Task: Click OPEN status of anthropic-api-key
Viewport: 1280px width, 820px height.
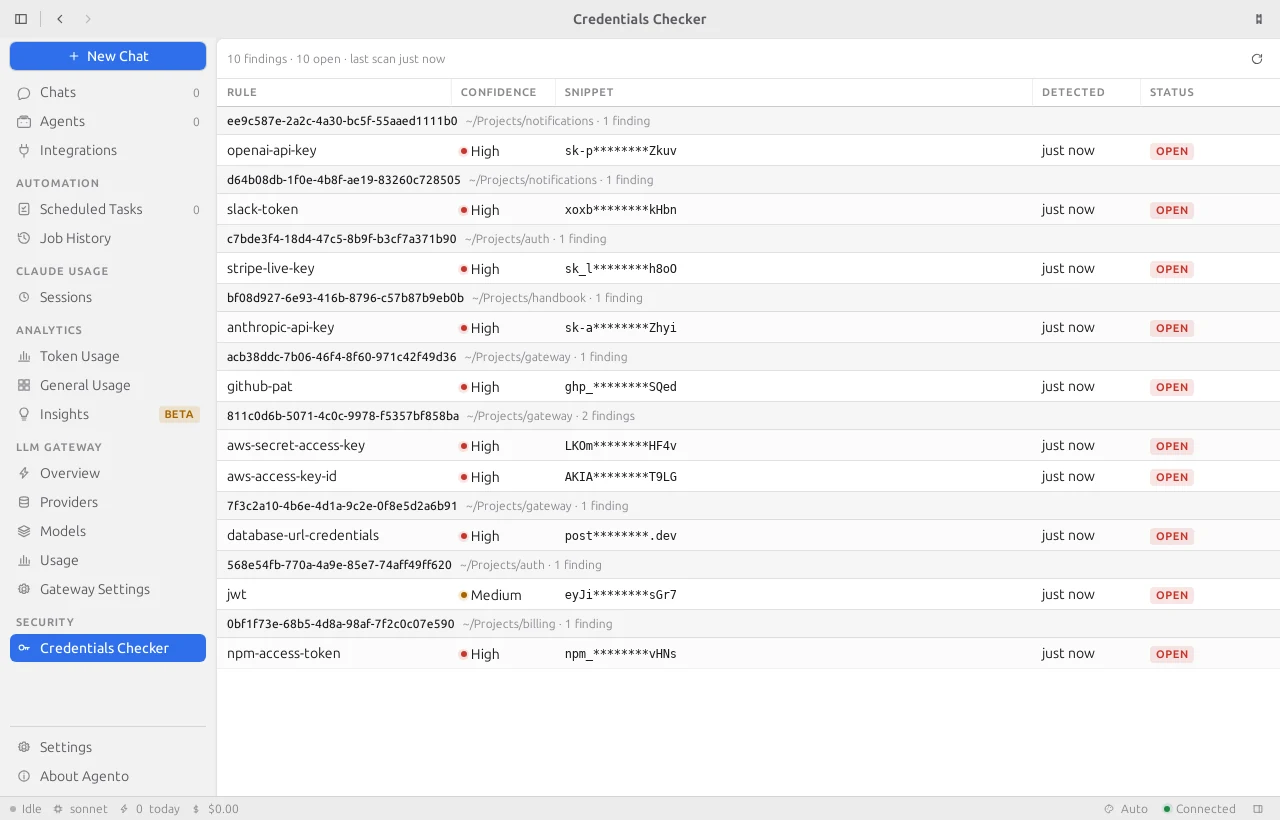Action: pos(1172,328)
